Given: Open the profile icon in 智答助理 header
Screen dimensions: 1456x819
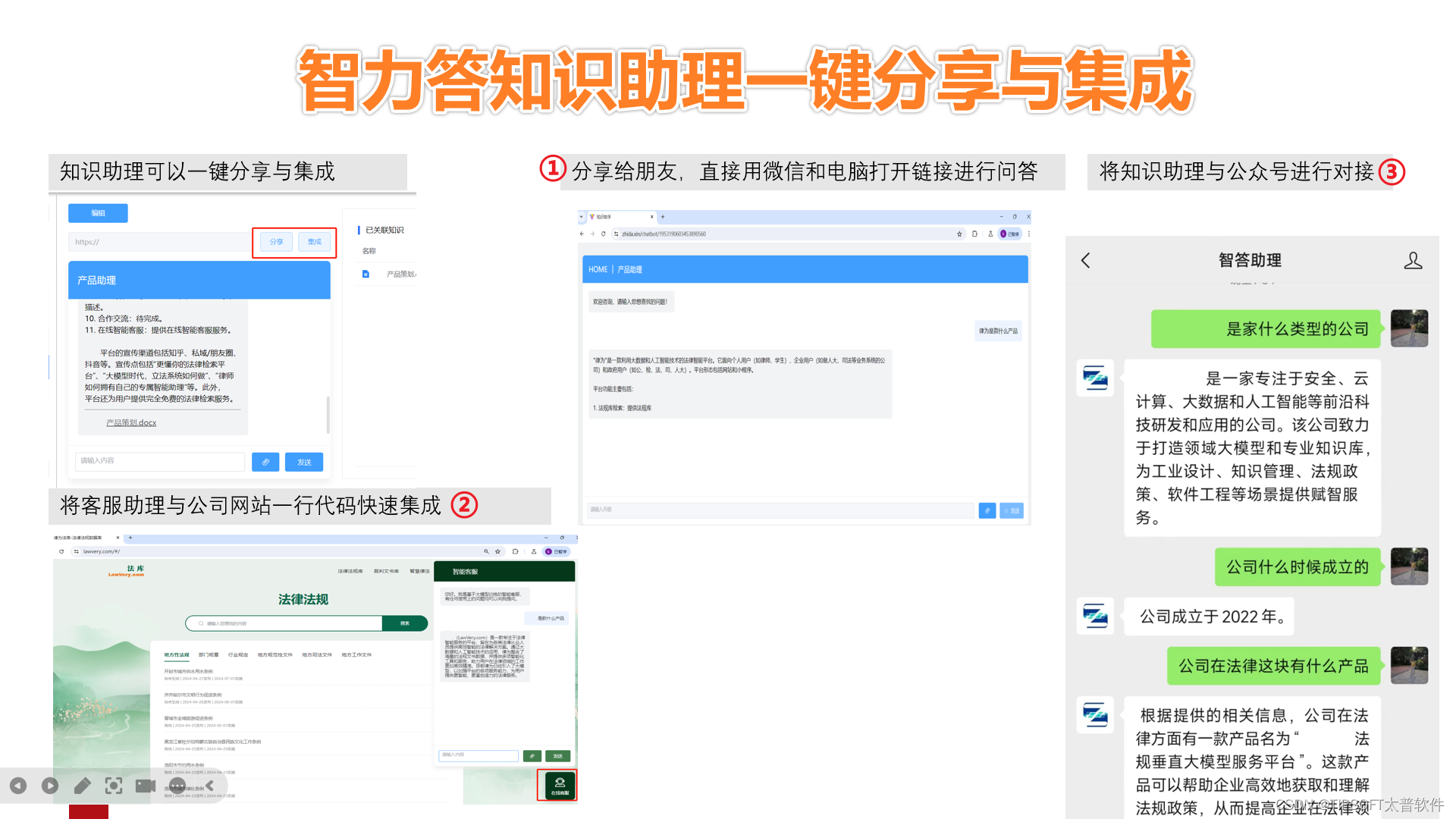Looking at the screenshot, I should (1412, 261).
